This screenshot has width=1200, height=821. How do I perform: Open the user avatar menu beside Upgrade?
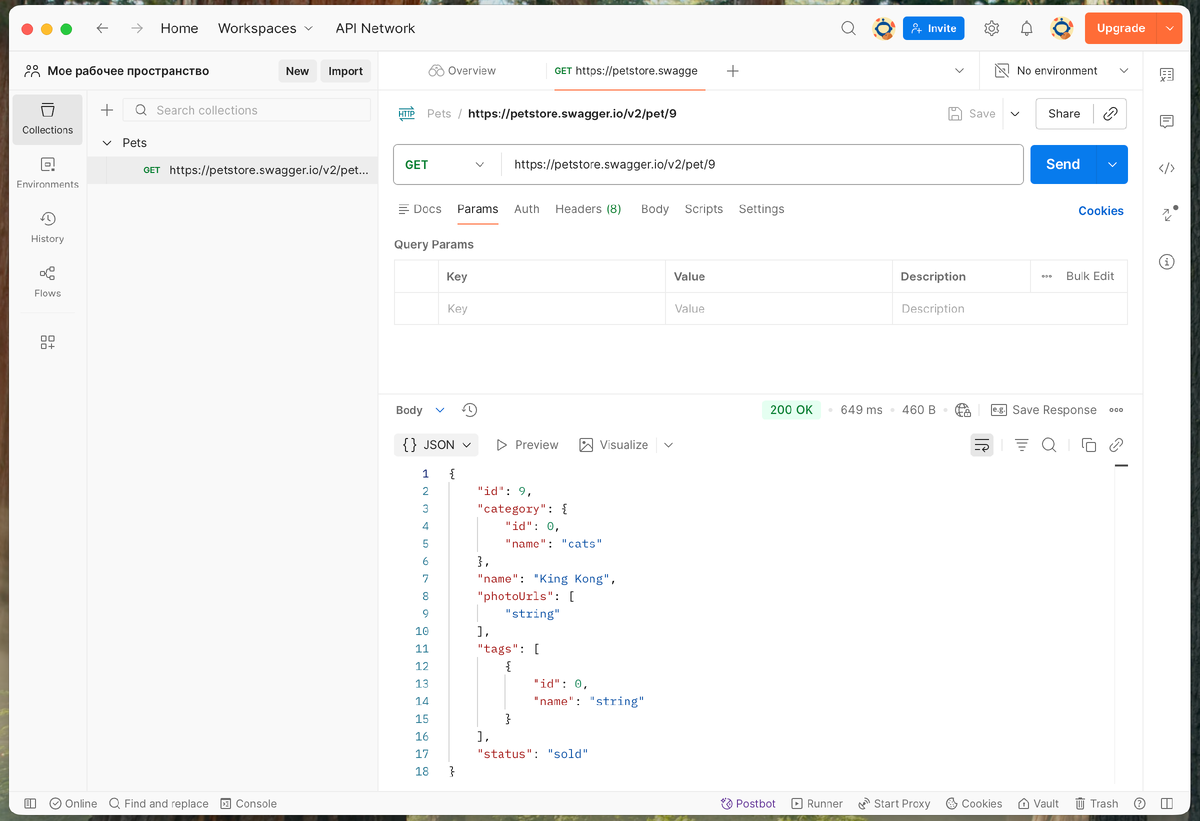1062,28
